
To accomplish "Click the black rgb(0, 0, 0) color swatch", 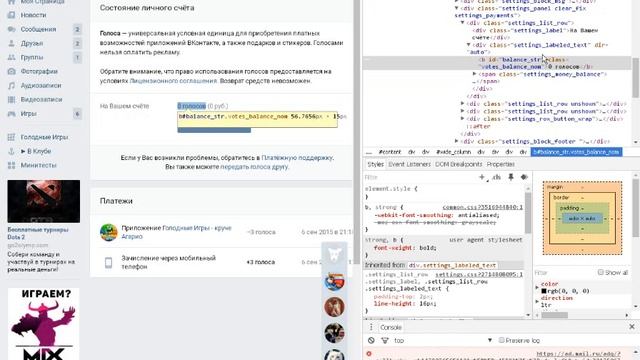I will point(544,291).
